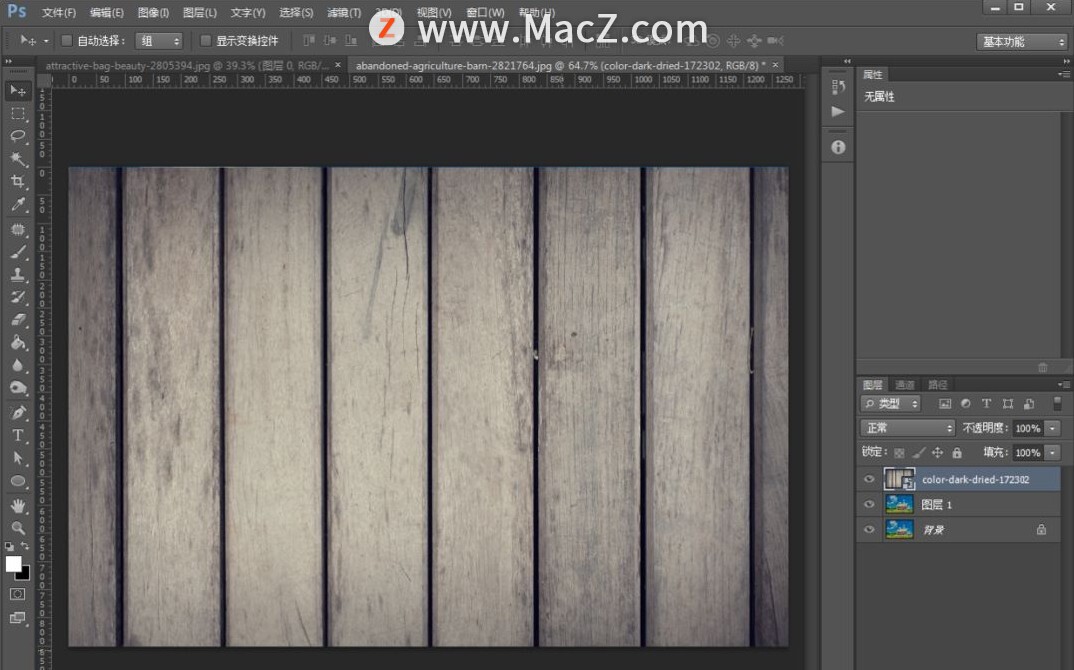The height and width of the screenshot is (670, 1074).
Task: Open the auto-select 组 dropdown
Action: coord(159,41)
